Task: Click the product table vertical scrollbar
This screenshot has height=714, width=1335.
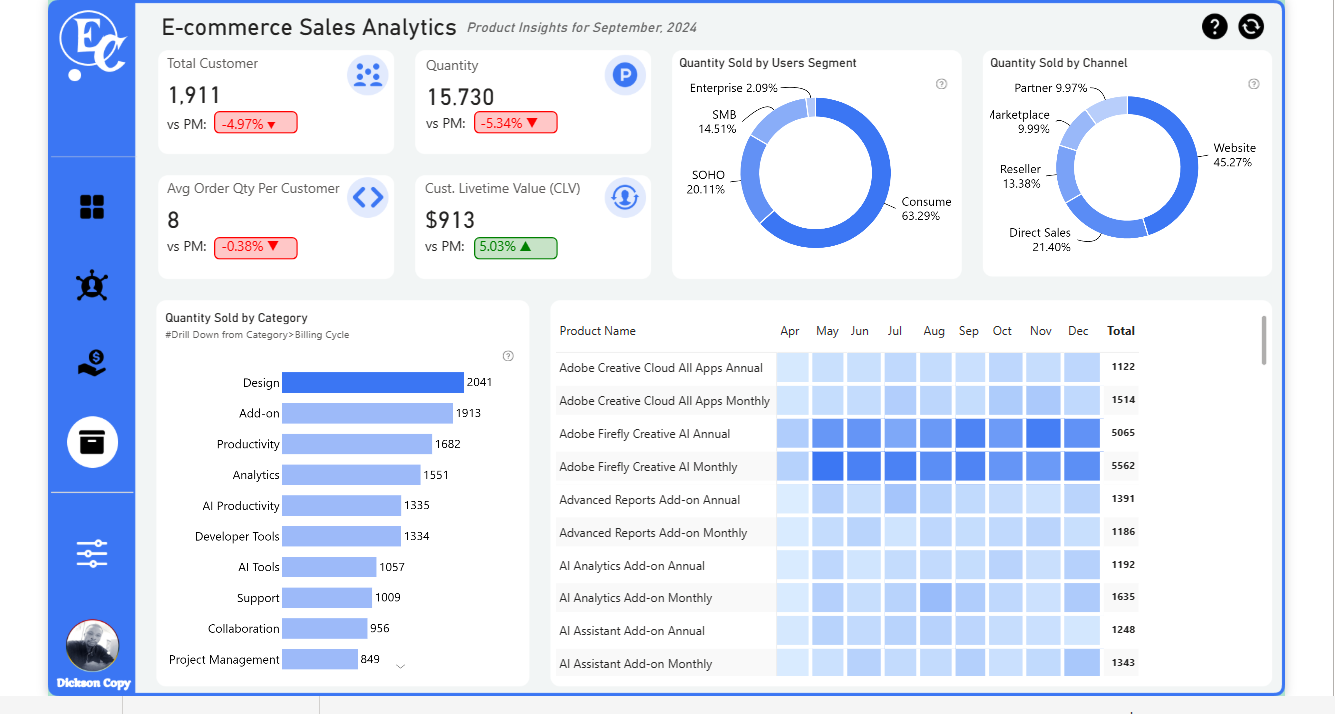Action: click(1264, 340)
